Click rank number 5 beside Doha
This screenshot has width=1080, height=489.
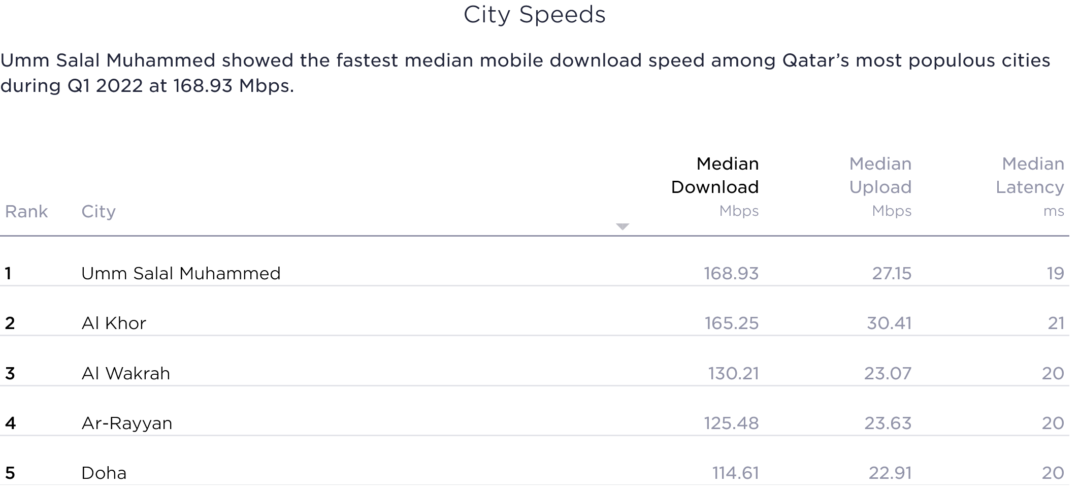pyautogui.click(x=9, y=473)
